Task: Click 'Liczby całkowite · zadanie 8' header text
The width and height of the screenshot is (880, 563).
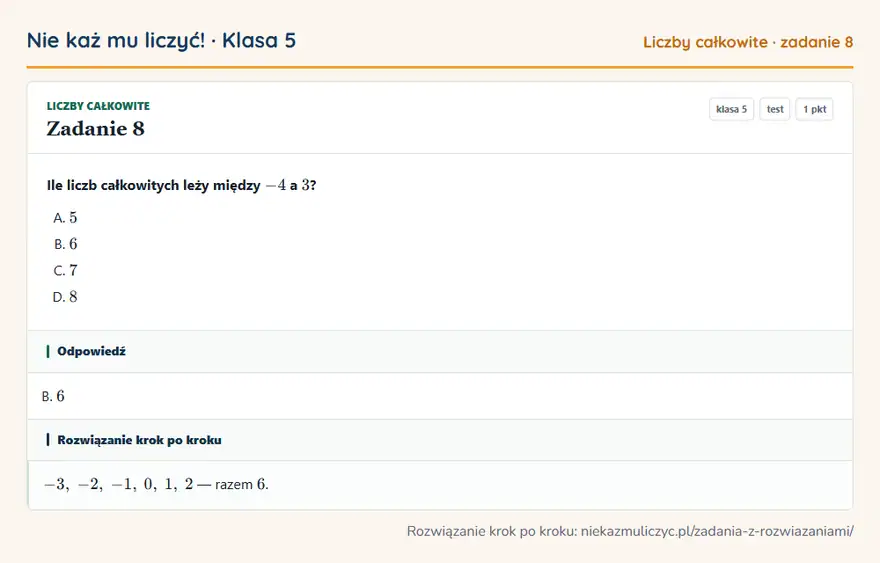Action: 748,42
